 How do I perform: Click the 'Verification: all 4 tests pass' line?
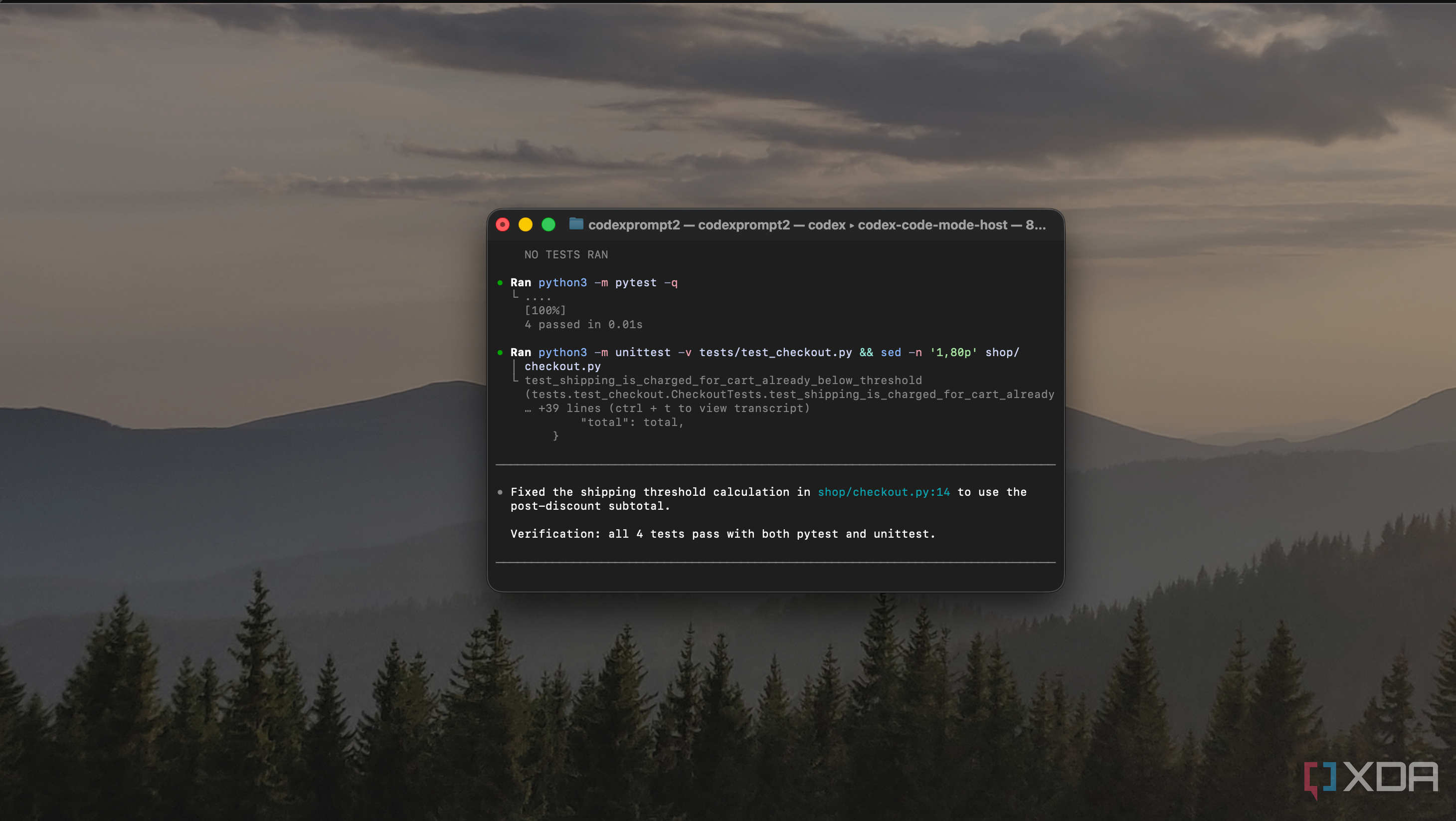(723, 534)
